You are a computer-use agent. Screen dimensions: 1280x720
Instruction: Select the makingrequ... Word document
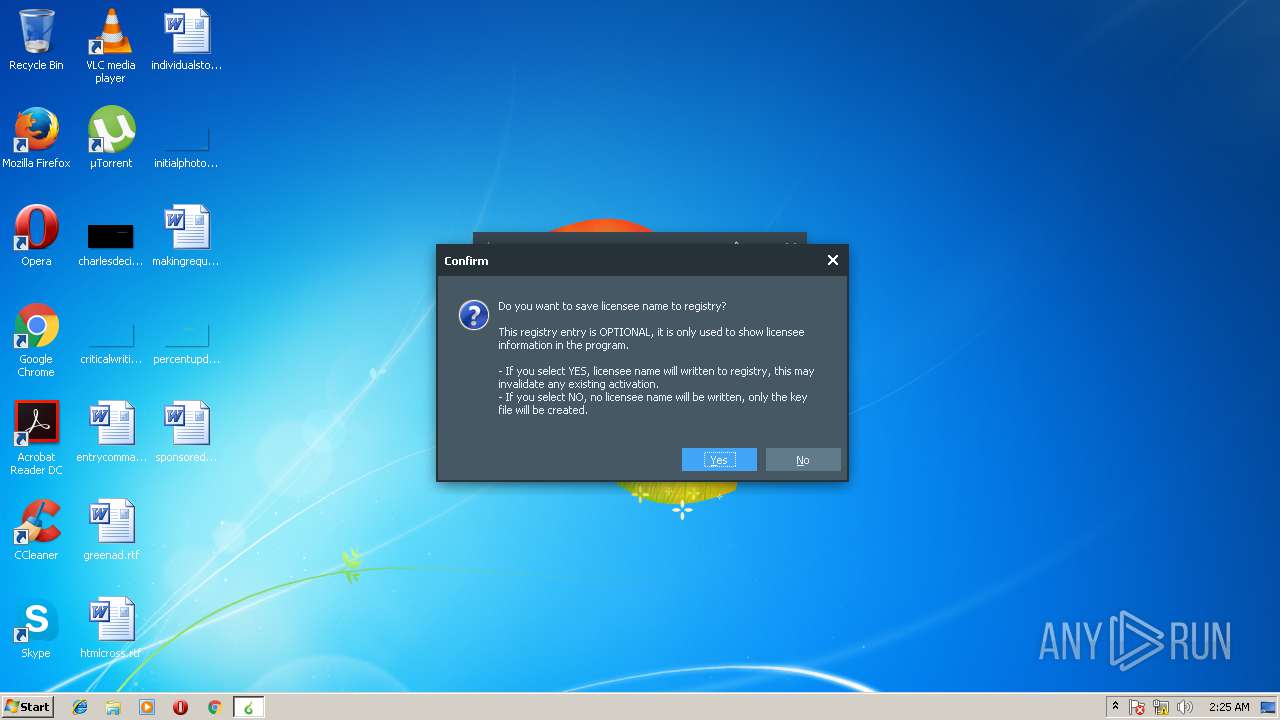tap(186, 236)
